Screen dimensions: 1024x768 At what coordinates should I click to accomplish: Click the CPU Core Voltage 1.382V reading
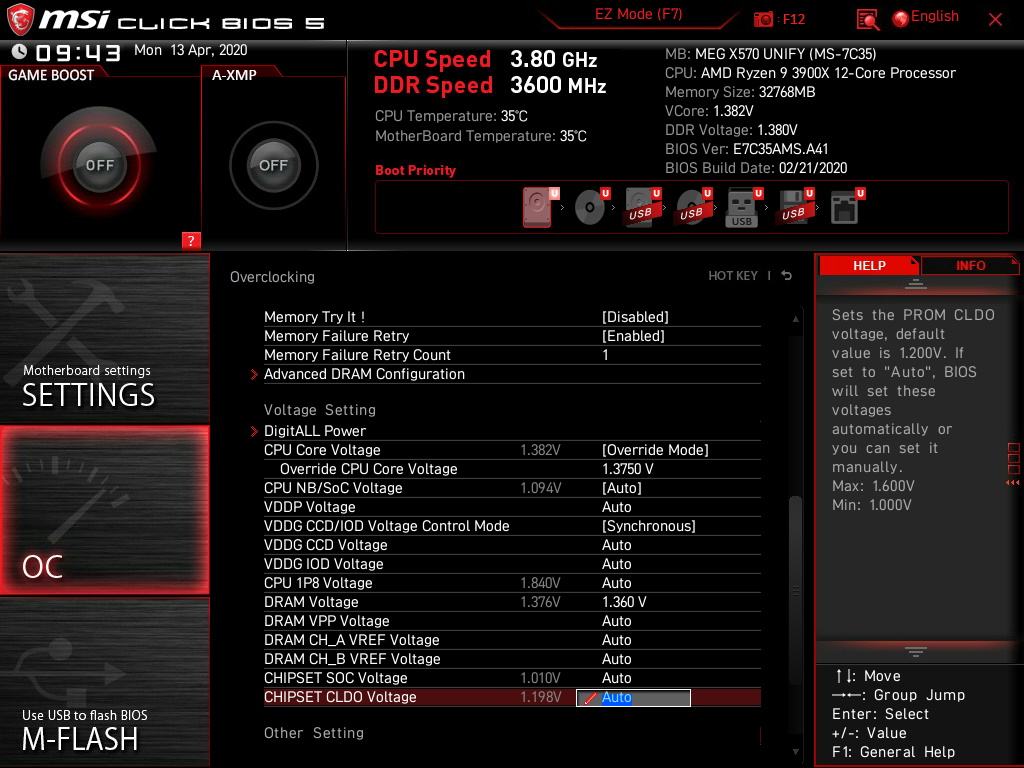click(x=540, y=450)
